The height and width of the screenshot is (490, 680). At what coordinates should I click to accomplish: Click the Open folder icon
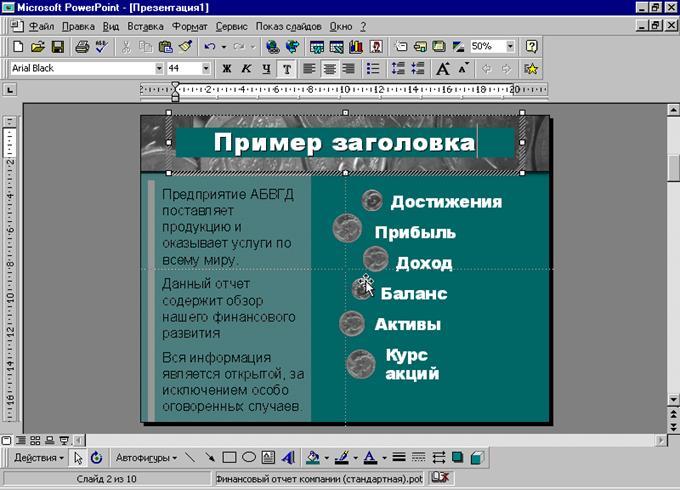(37, 46)
